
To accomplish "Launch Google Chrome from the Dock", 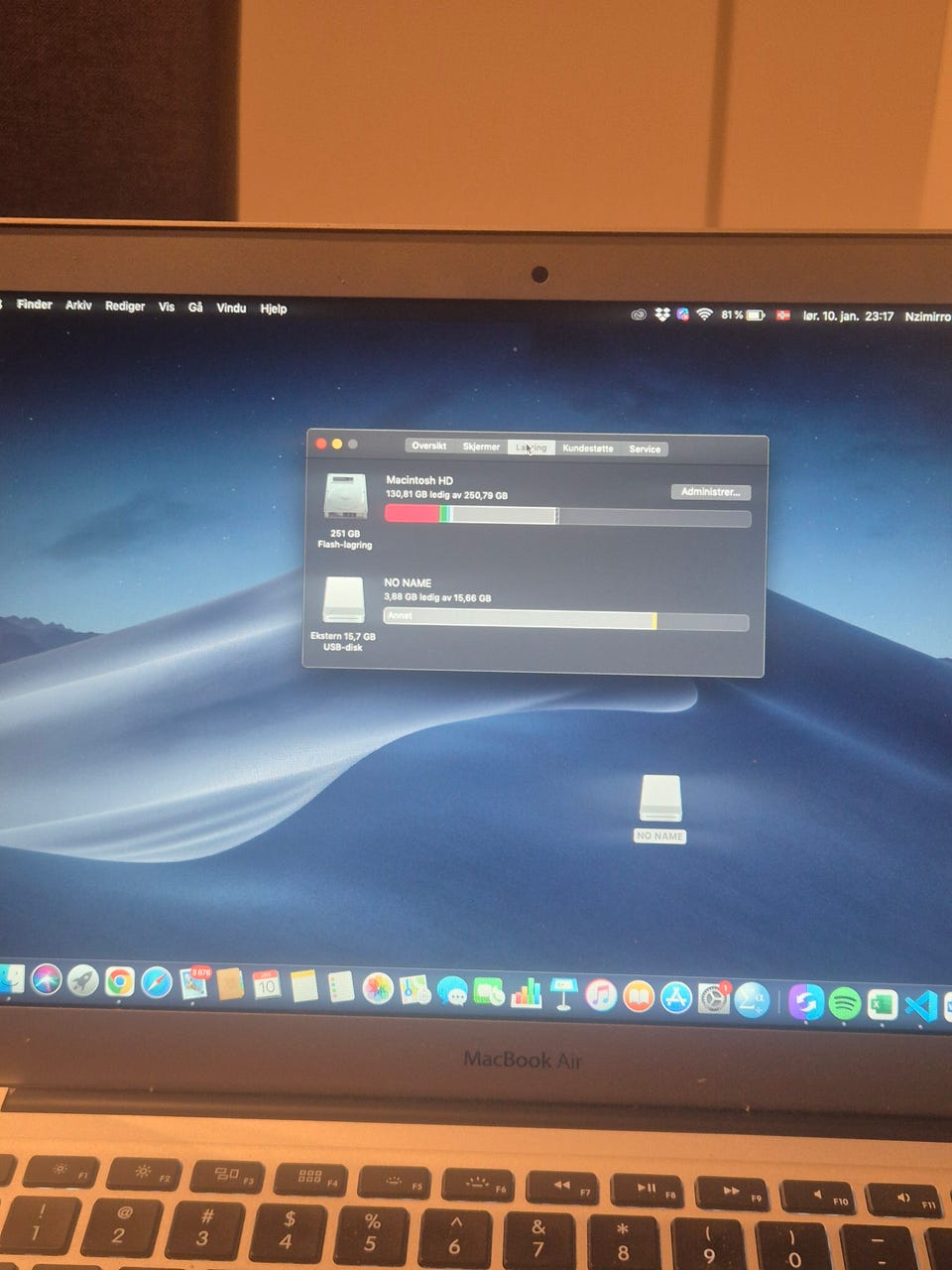I will pyautogui.click(x=120, y=982).
